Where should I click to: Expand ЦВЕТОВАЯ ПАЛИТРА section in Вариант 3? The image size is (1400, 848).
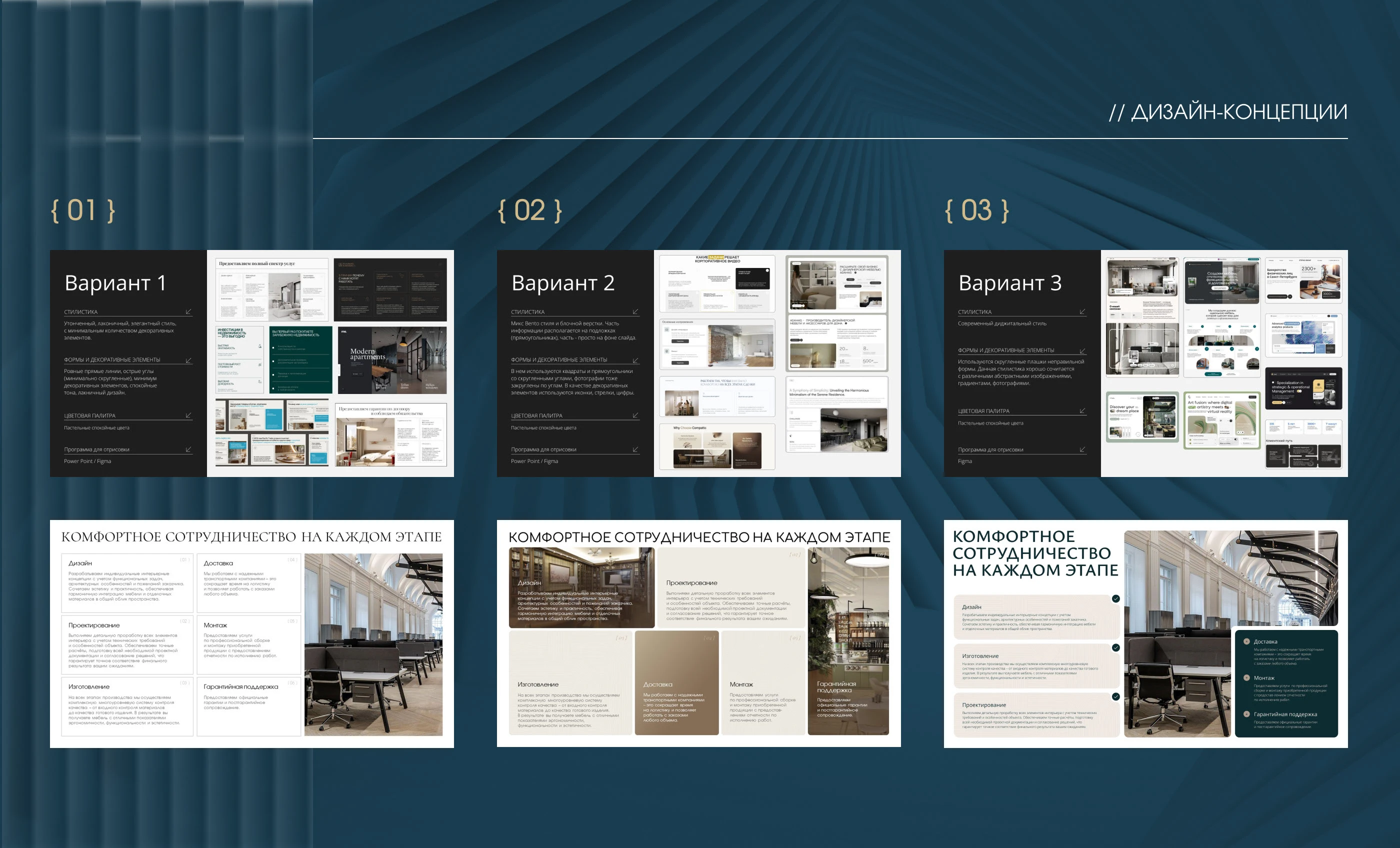(x=1082, y=410)
